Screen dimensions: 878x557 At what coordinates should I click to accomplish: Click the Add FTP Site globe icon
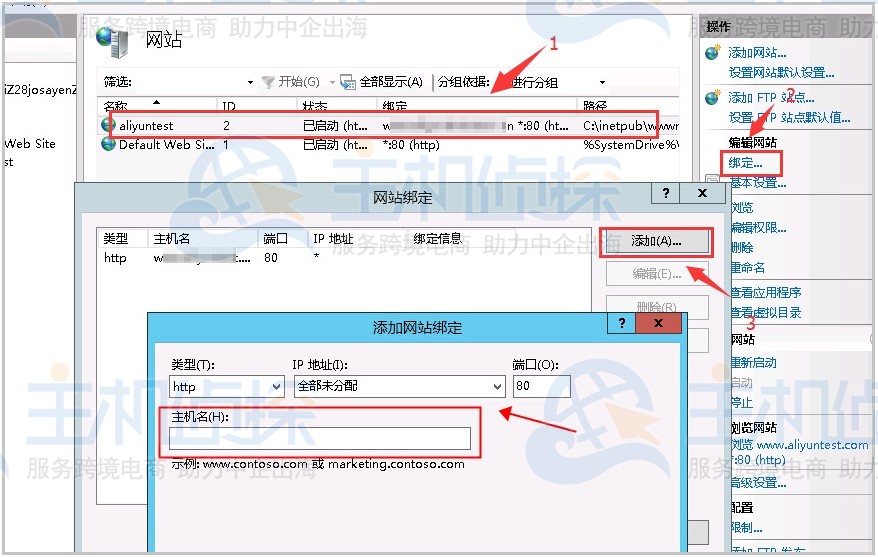[x=713, y=97]
